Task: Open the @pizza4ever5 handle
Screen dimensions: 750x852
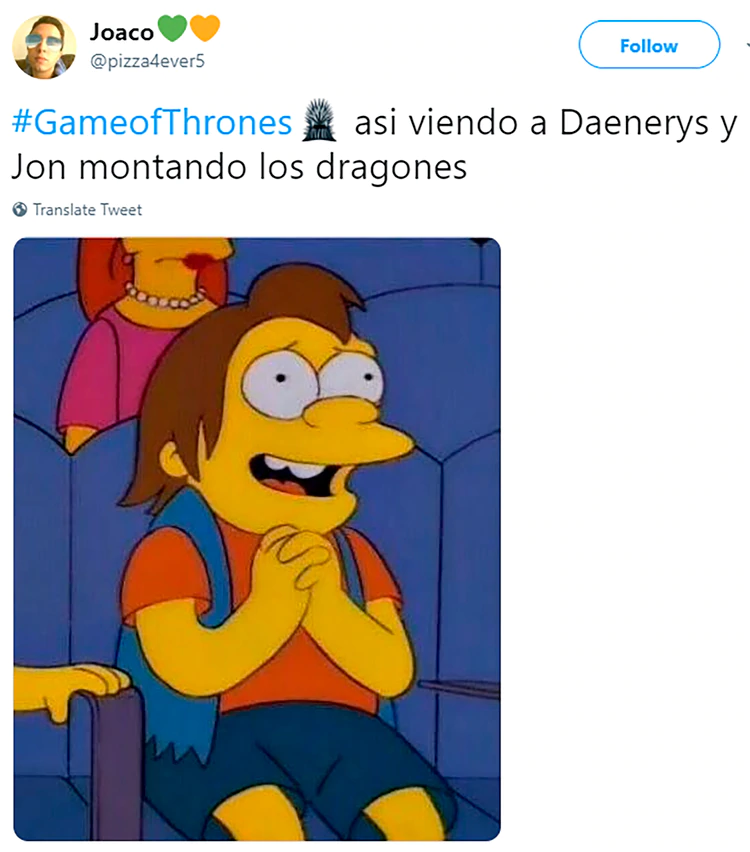Action: pyautogui.click(x=147, y=61)
